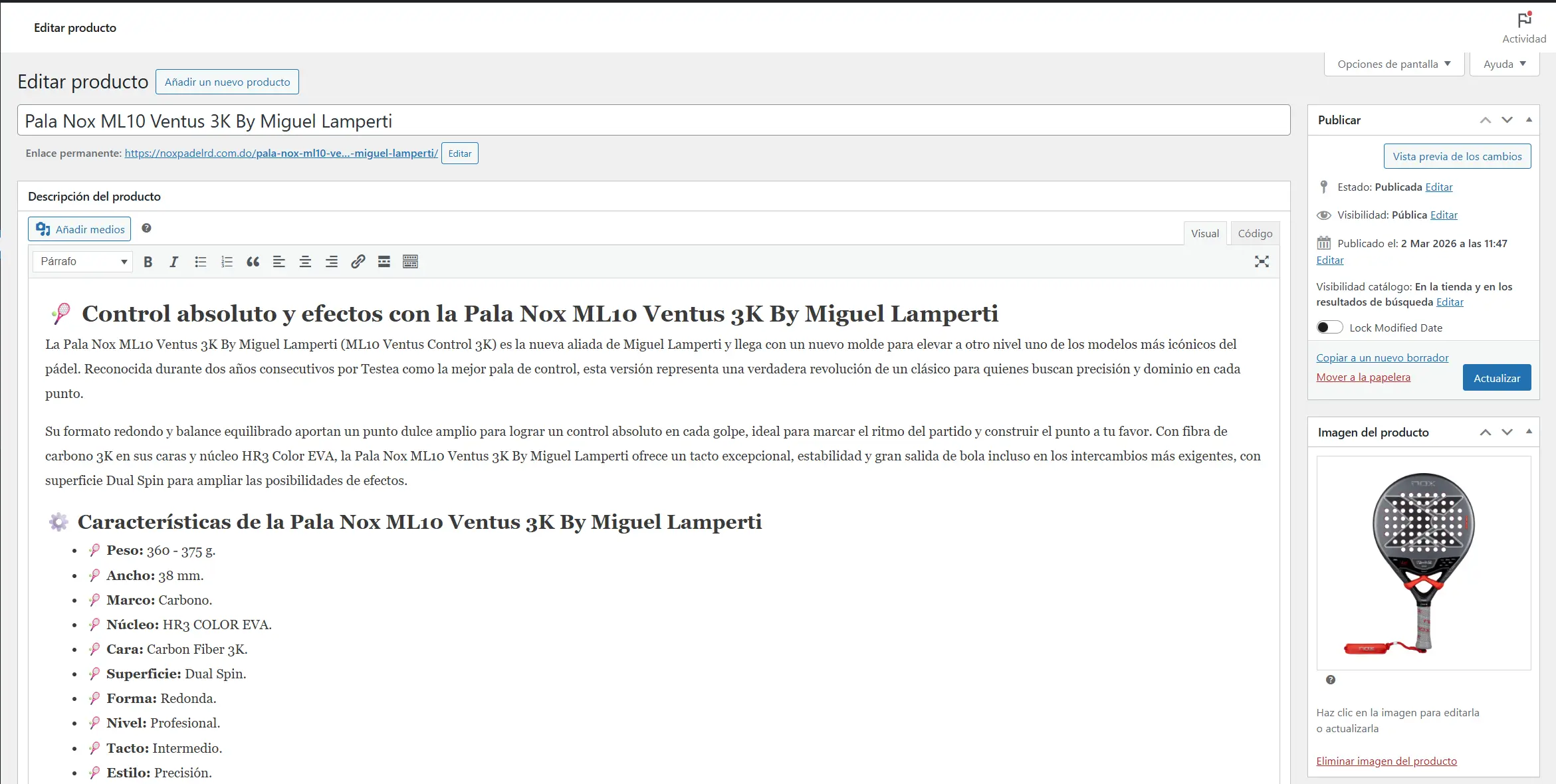Click the eye icon beside Visibilidad
Image resolution: width=1556 pixels, height=784 pixels.
pyautogui.click(x=1324, y=215)
